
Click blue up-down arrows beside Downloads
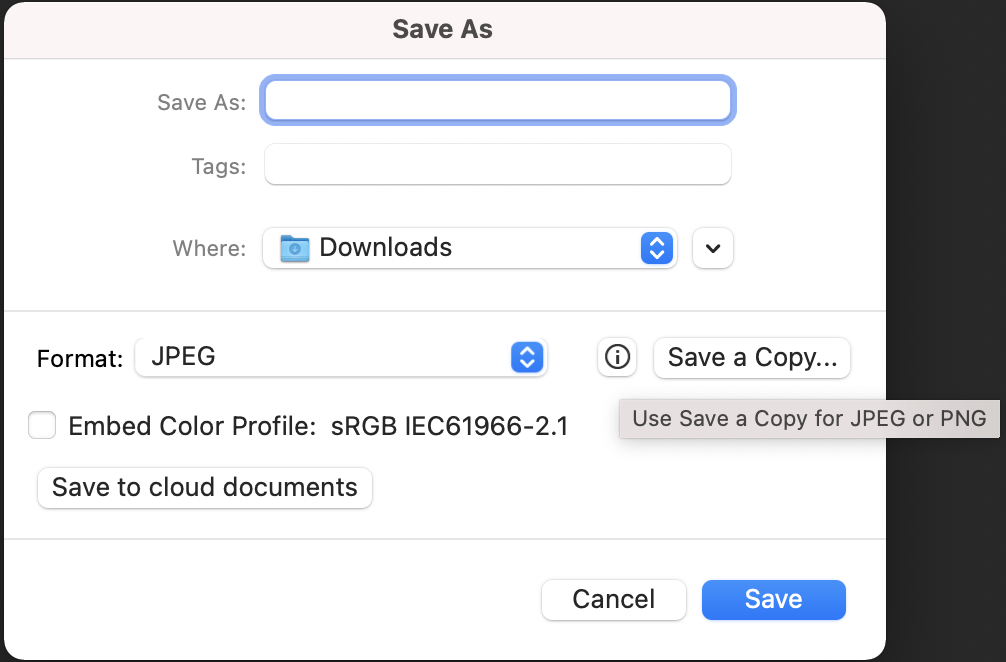(x=656, y=248)
